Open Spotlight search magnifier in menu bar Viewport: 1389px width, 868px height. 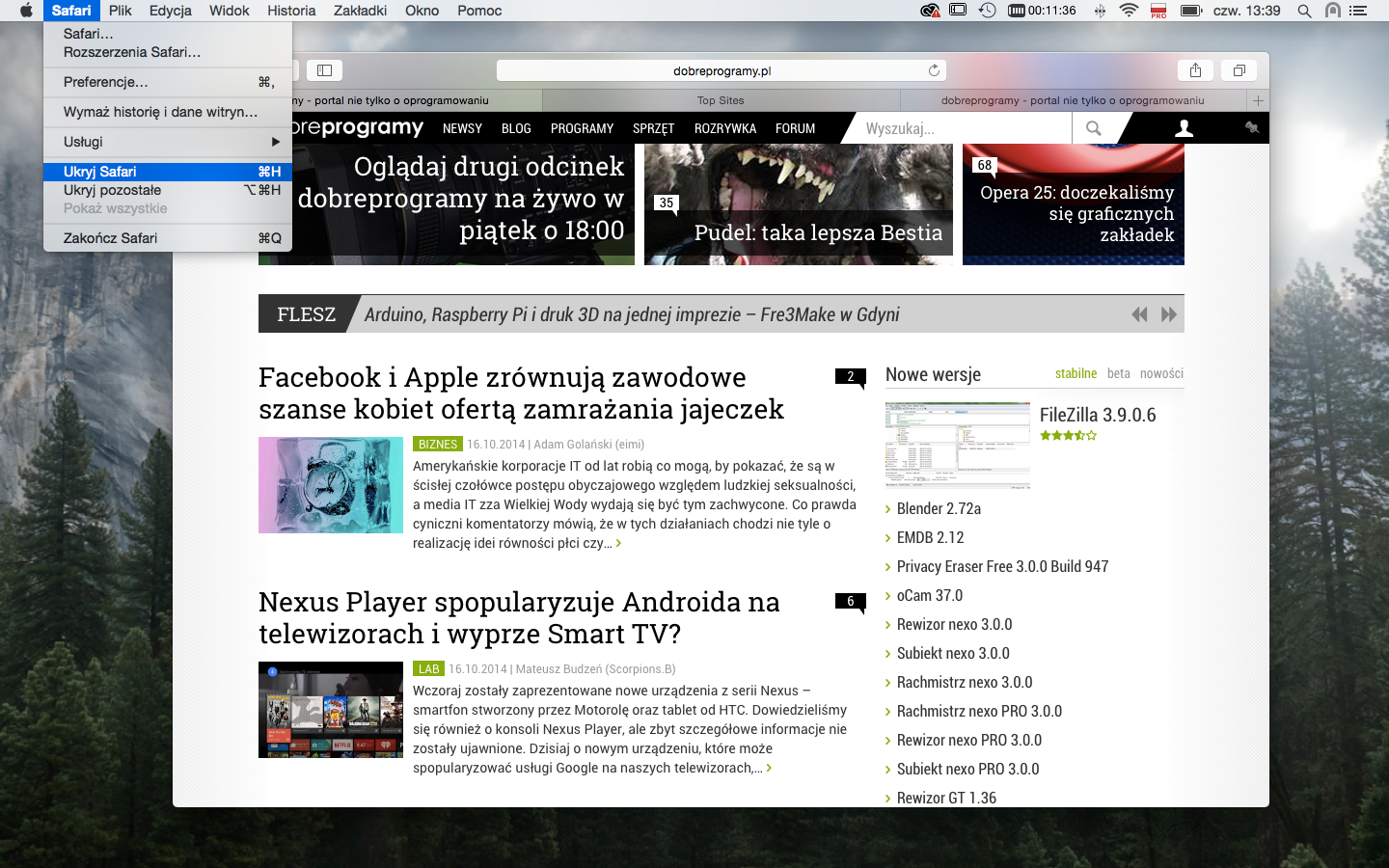coord(1304,11)
